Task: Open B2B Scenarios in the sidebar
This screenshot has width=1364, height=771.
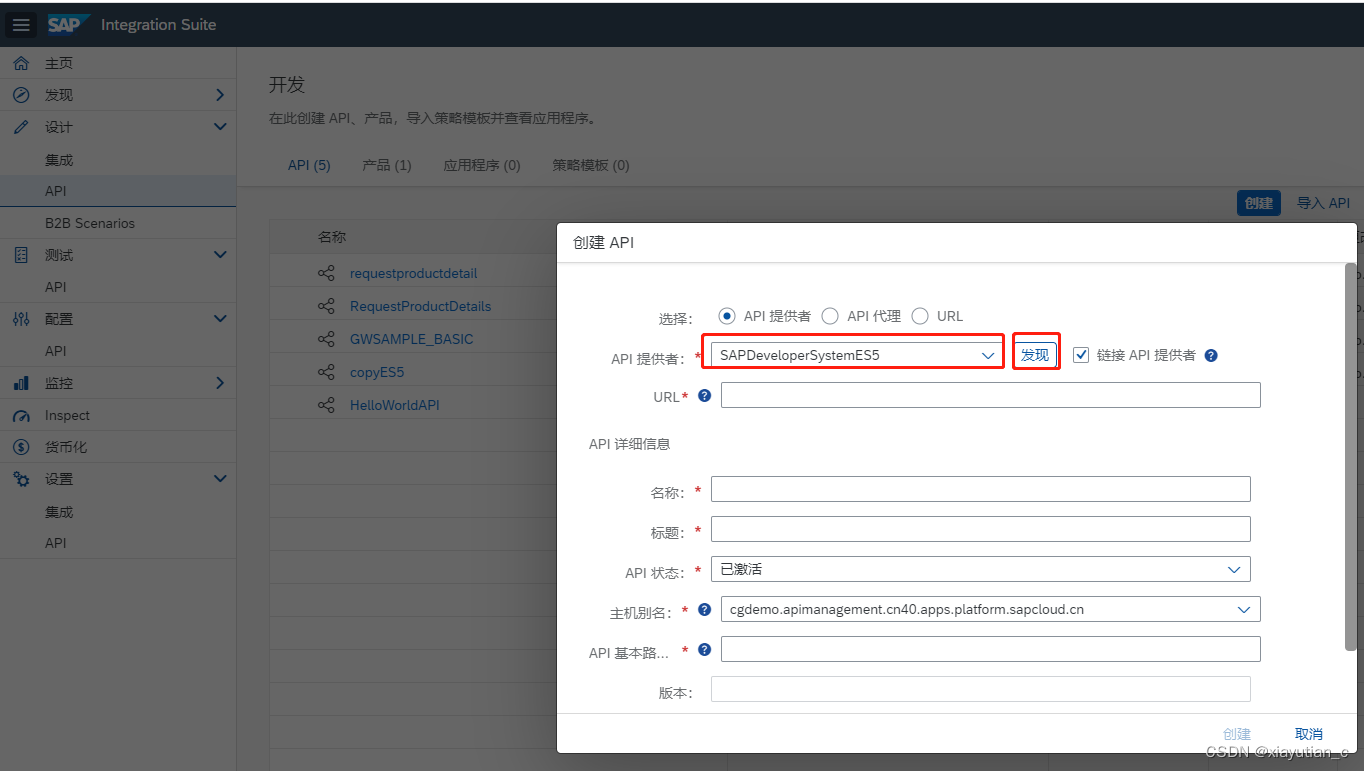Action: pyautogui.click(x=90, y=223)
